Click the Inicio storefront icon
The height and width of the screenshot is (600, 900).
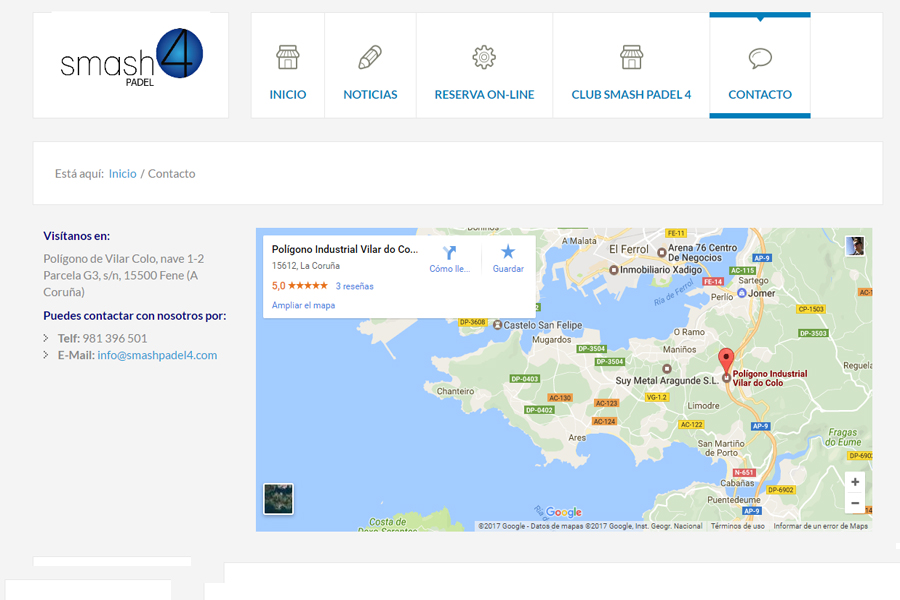point(288,57)
